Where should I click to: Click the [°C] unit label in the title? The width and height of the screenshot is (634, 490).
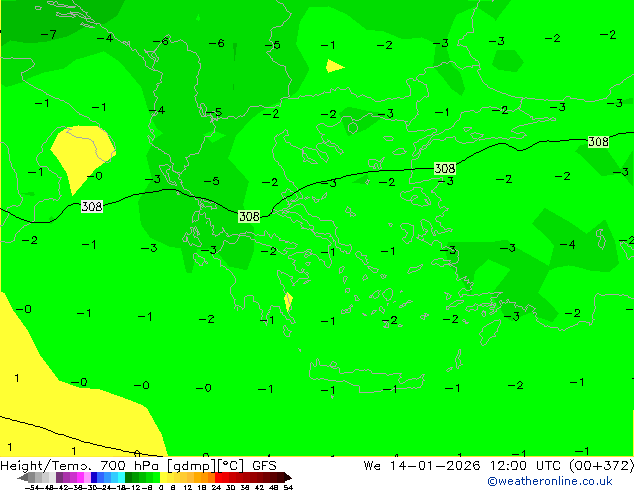[x=231, y=466]
